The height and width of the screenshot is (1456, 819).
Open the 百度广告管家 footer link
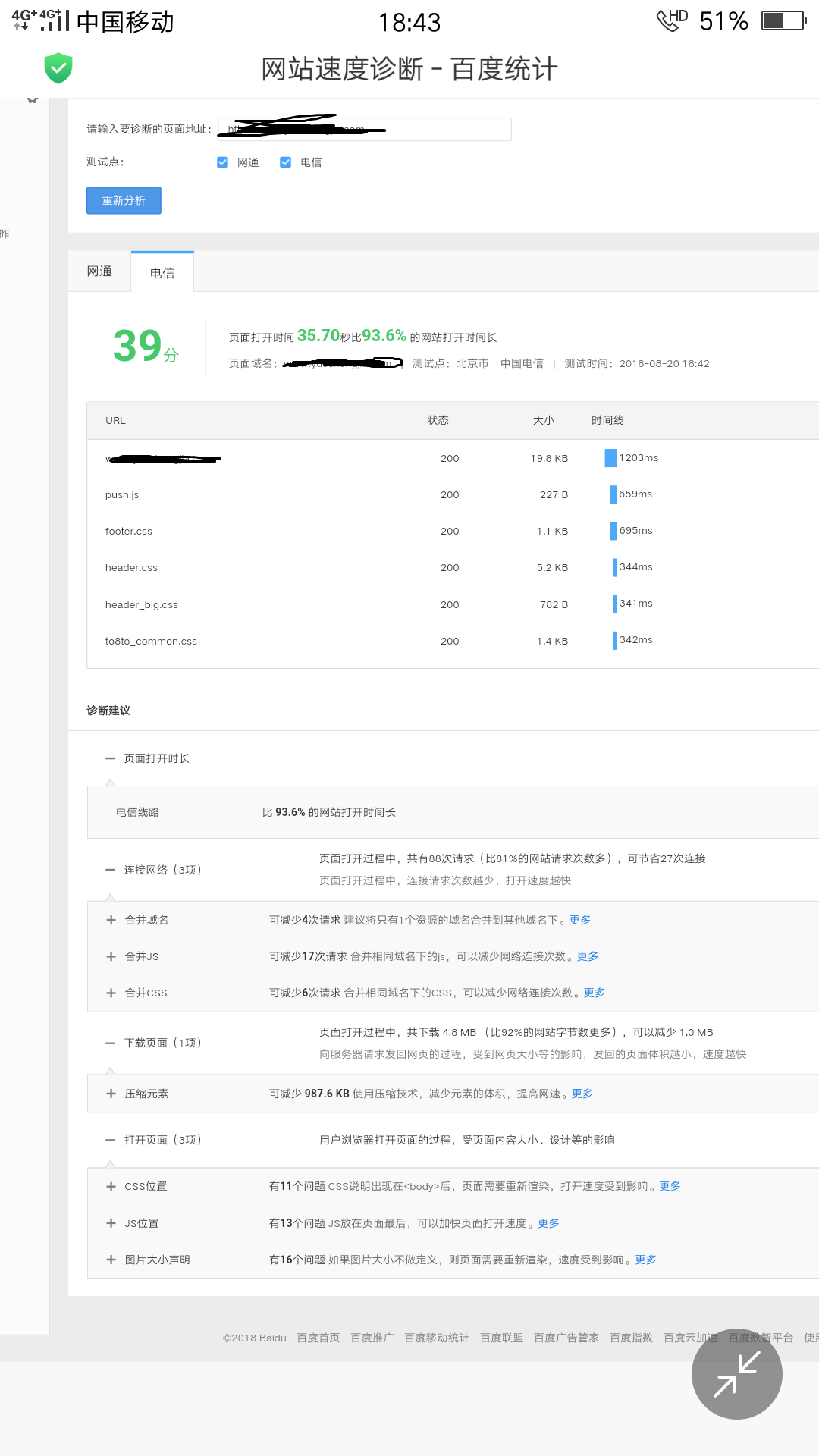point(566,1338)
